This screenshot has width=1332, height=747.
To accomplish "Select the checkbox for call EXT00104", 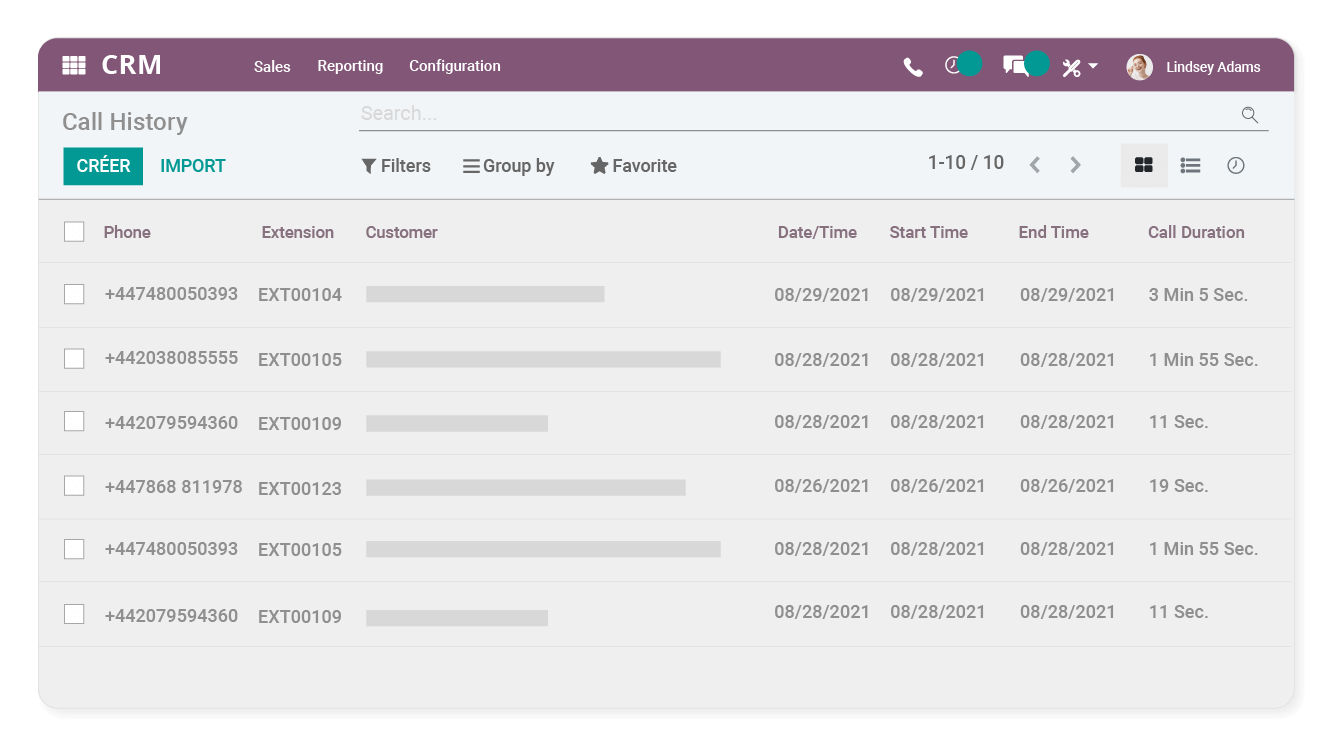I will click(74, 293).
